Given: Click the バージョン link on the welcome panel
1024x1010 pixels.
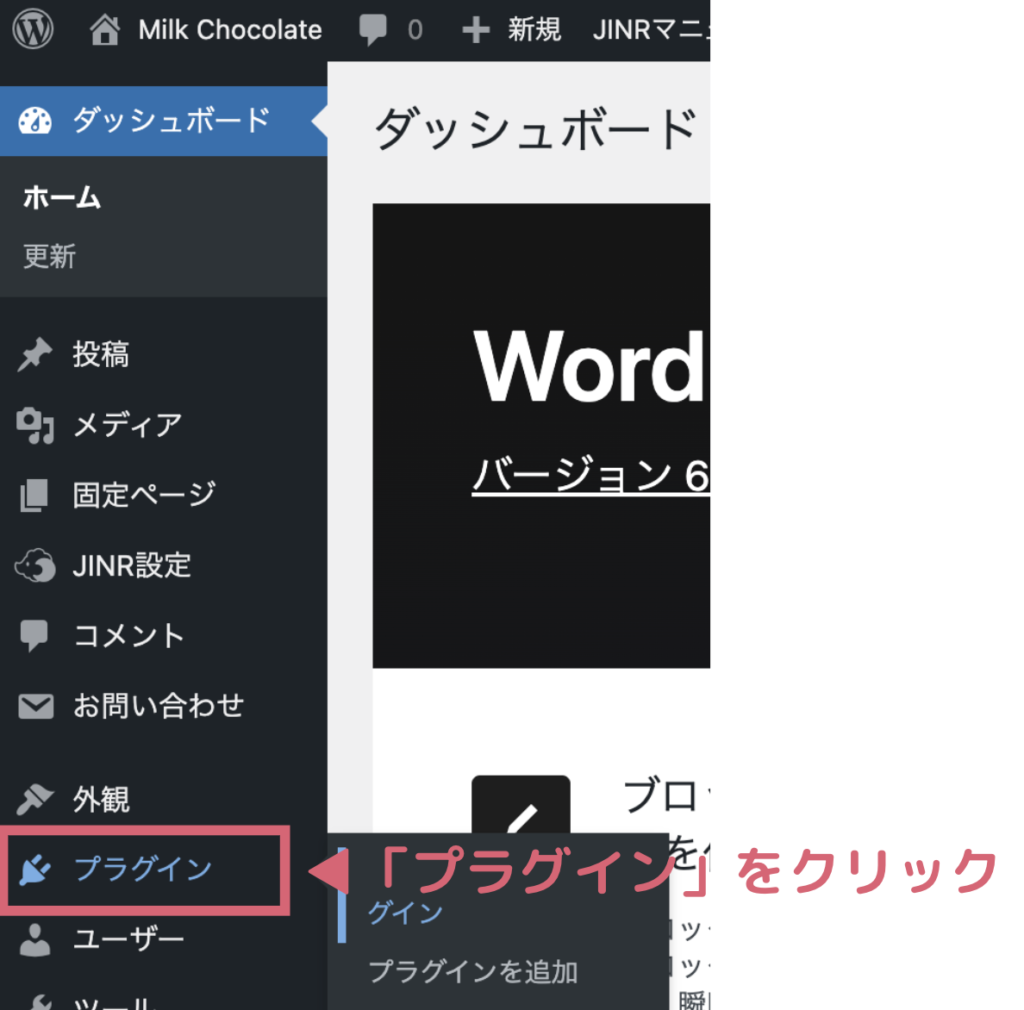Looking at the screenshot, I should (x=591, y=475).
